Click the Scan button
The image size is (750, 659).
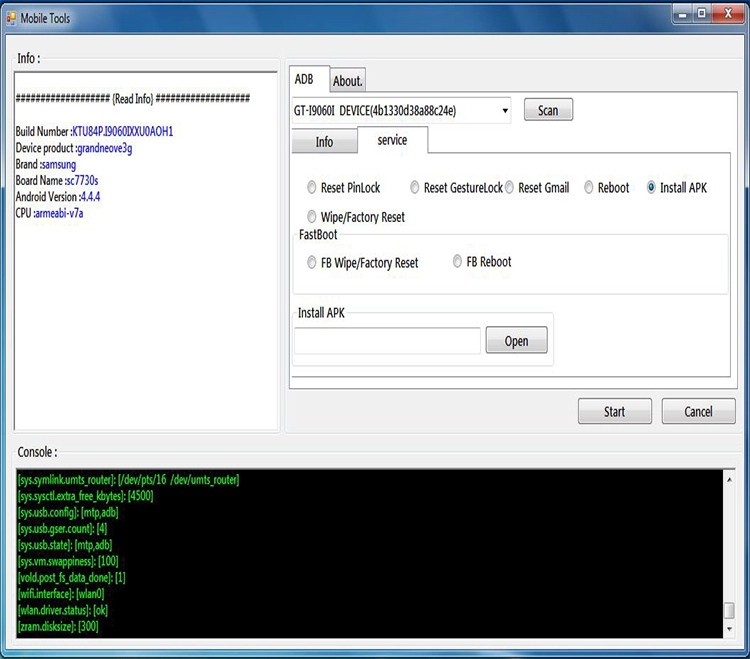click(548, 110)
